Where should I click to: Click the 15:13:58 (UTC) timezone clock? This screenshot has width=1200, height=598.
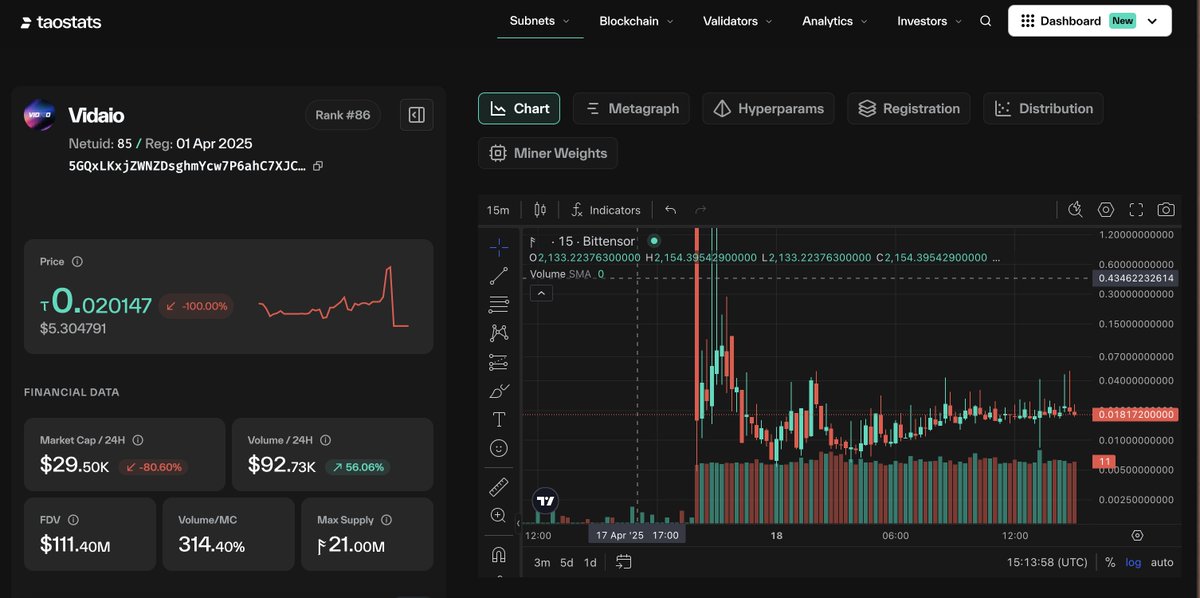(x=1047, y=562)
